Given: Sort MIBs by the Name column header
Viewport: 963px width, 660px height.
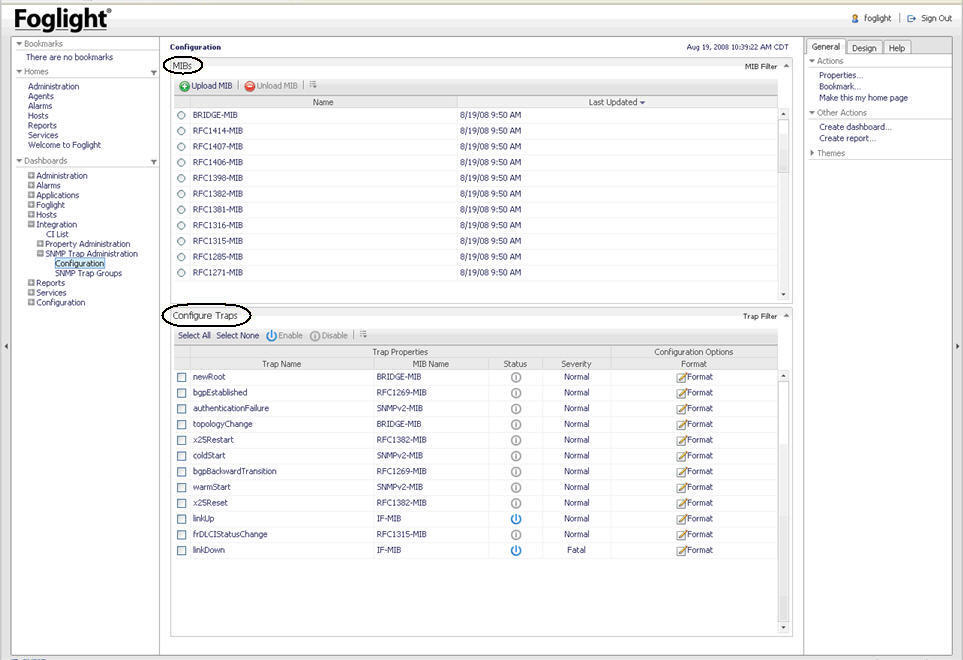Looking at the screenshot, I should point(323,103).
